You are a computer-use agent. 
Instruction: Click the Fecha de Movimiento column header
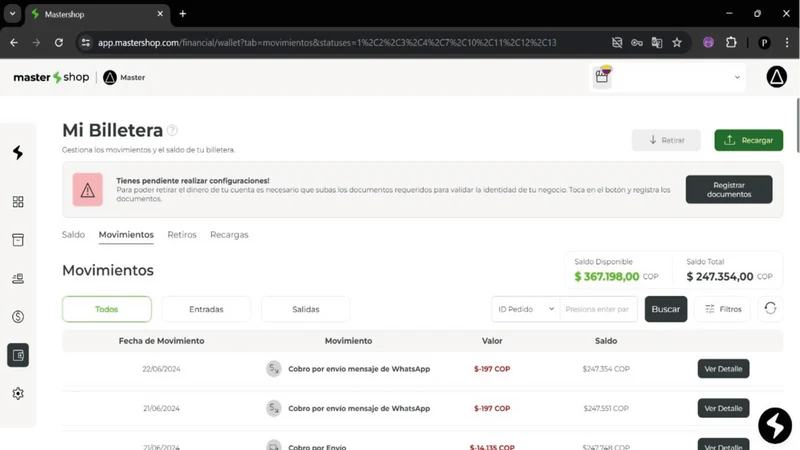click(x=161, y=341)
